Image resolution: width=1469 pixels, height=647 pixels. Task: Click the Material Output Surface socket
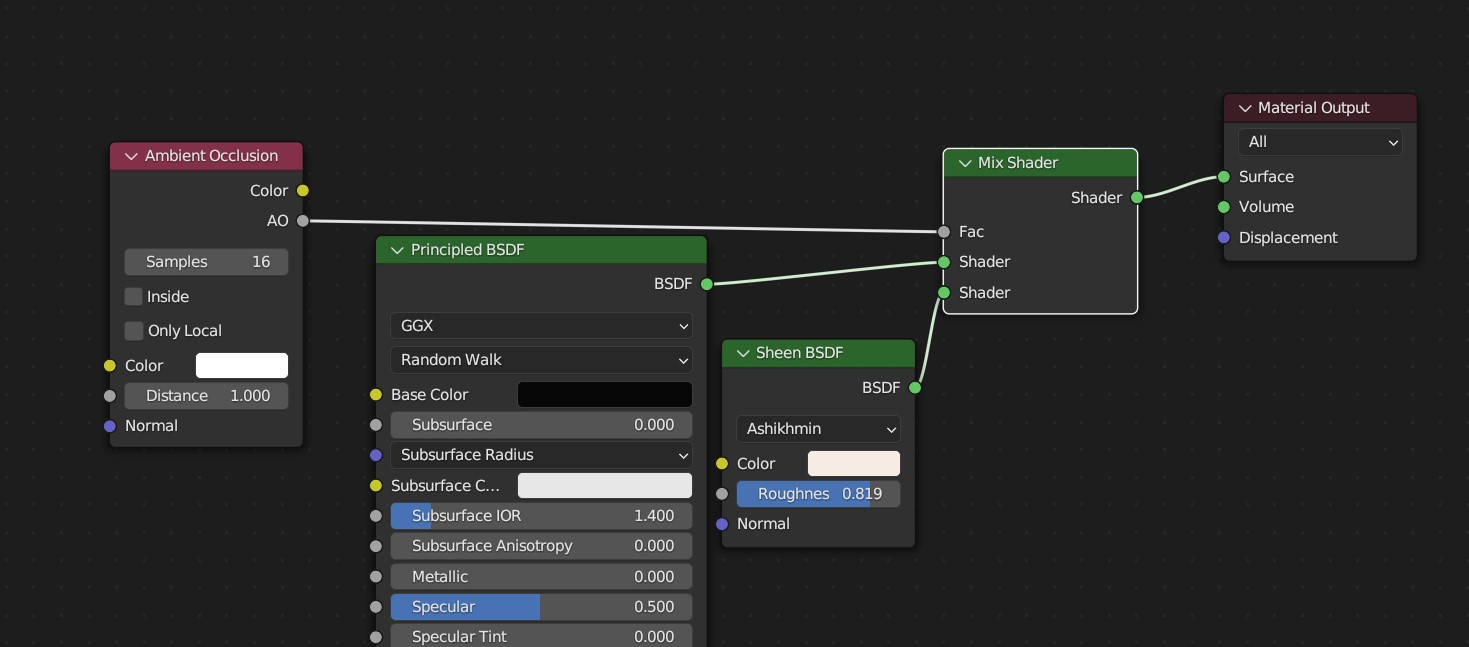[x=1224, y=177]
